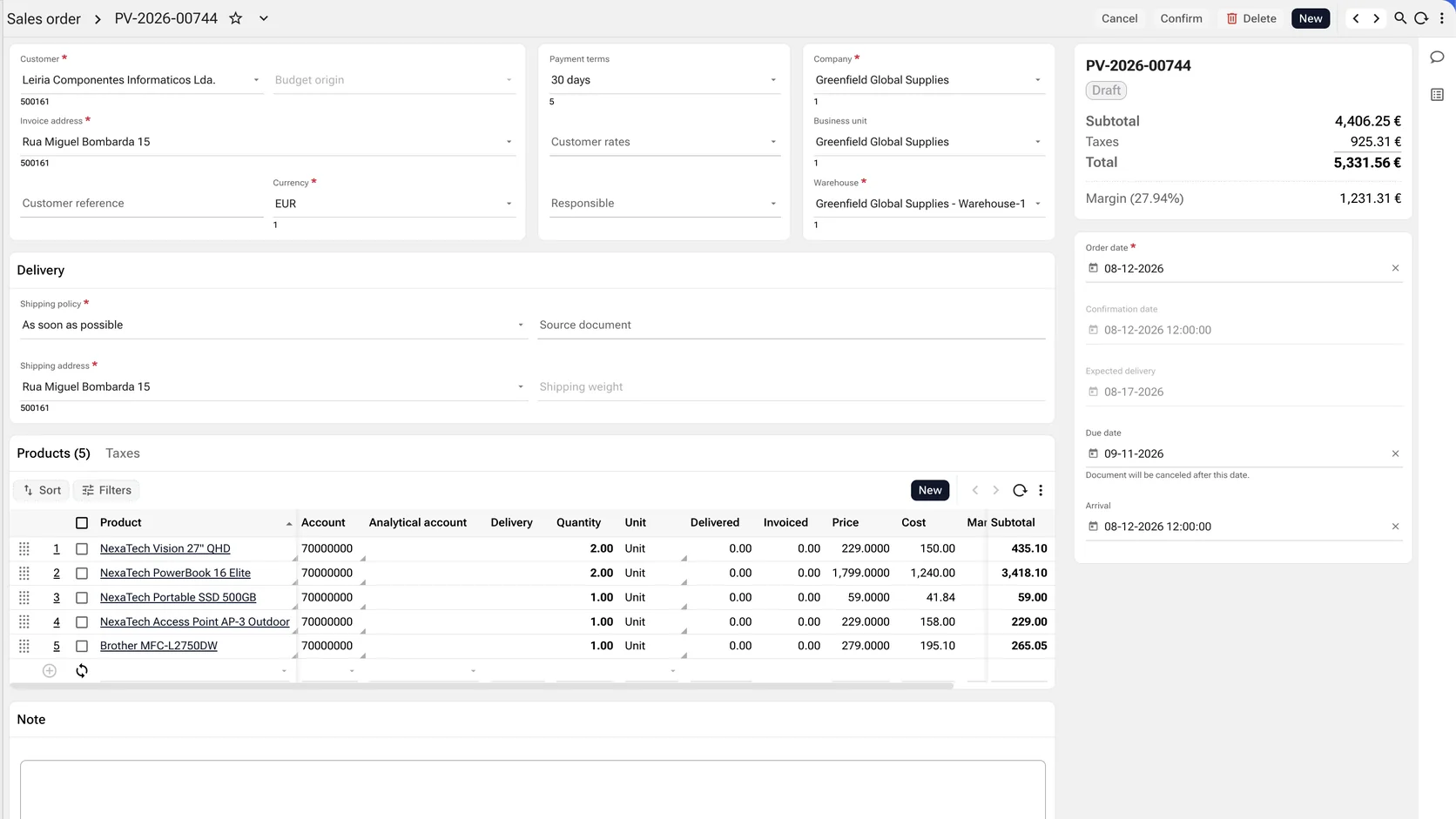Expand the Customer rates dropdown
This screenshot has height=819, width=1456.
[773, 142]
